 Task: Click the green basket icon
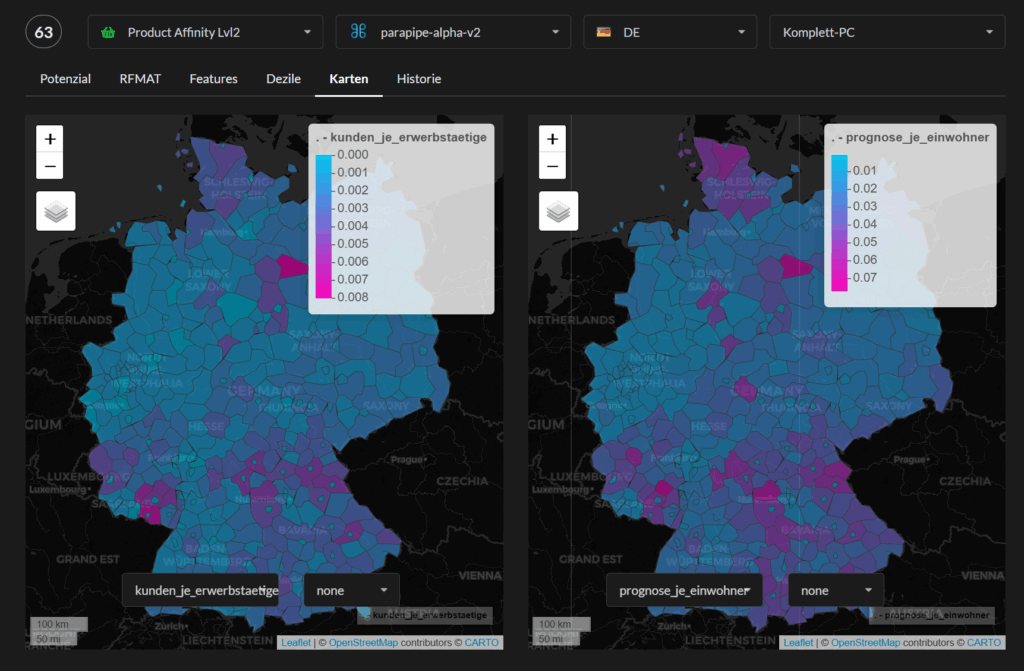coord(108,32)
